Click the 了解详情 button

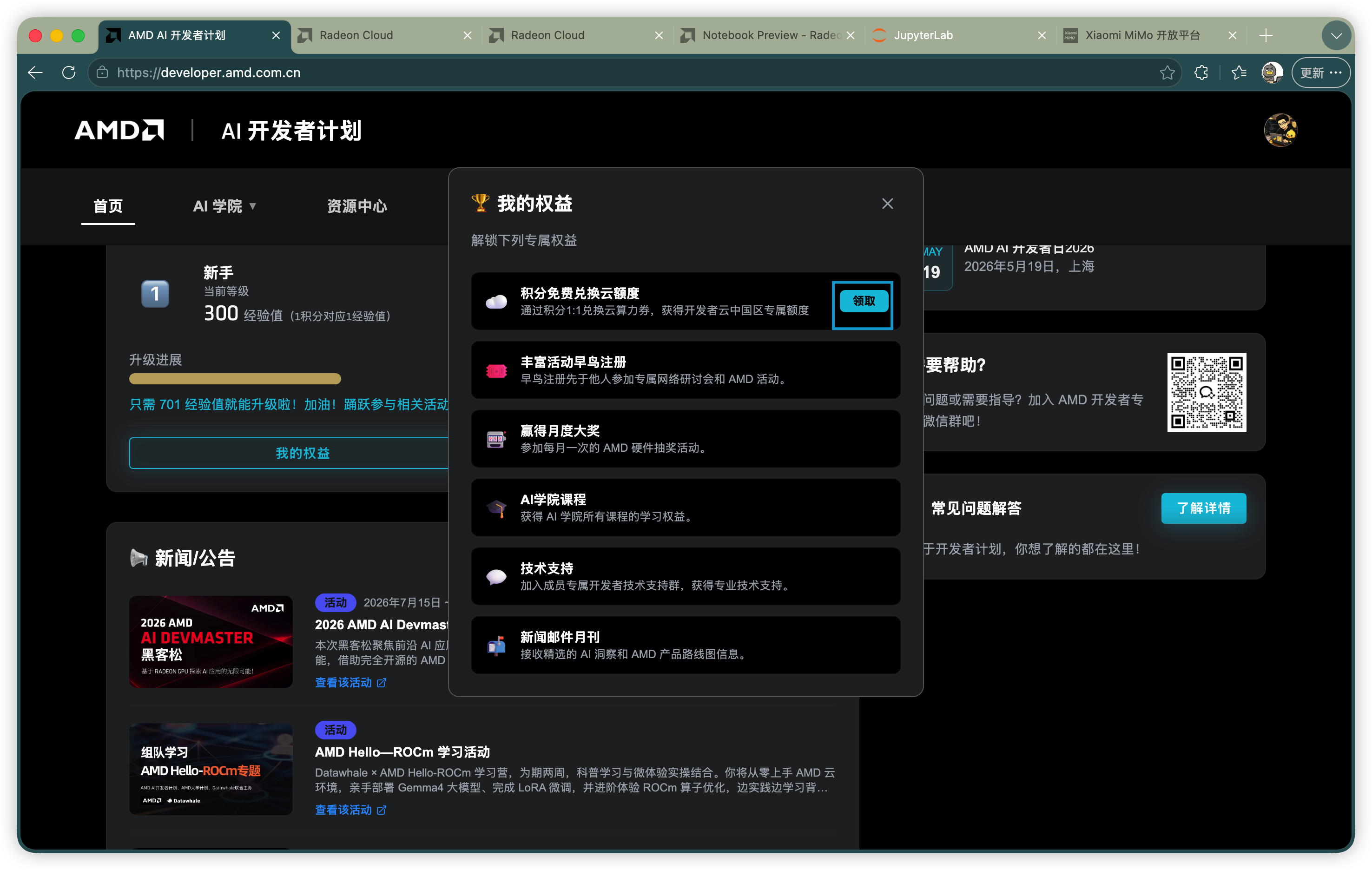1203,508
